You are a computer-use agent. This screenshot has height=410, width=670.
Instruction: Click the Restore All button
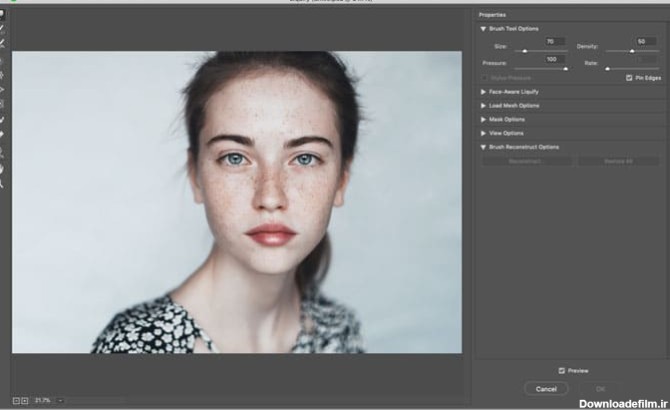pyautogui.click(x=617, y=160)
